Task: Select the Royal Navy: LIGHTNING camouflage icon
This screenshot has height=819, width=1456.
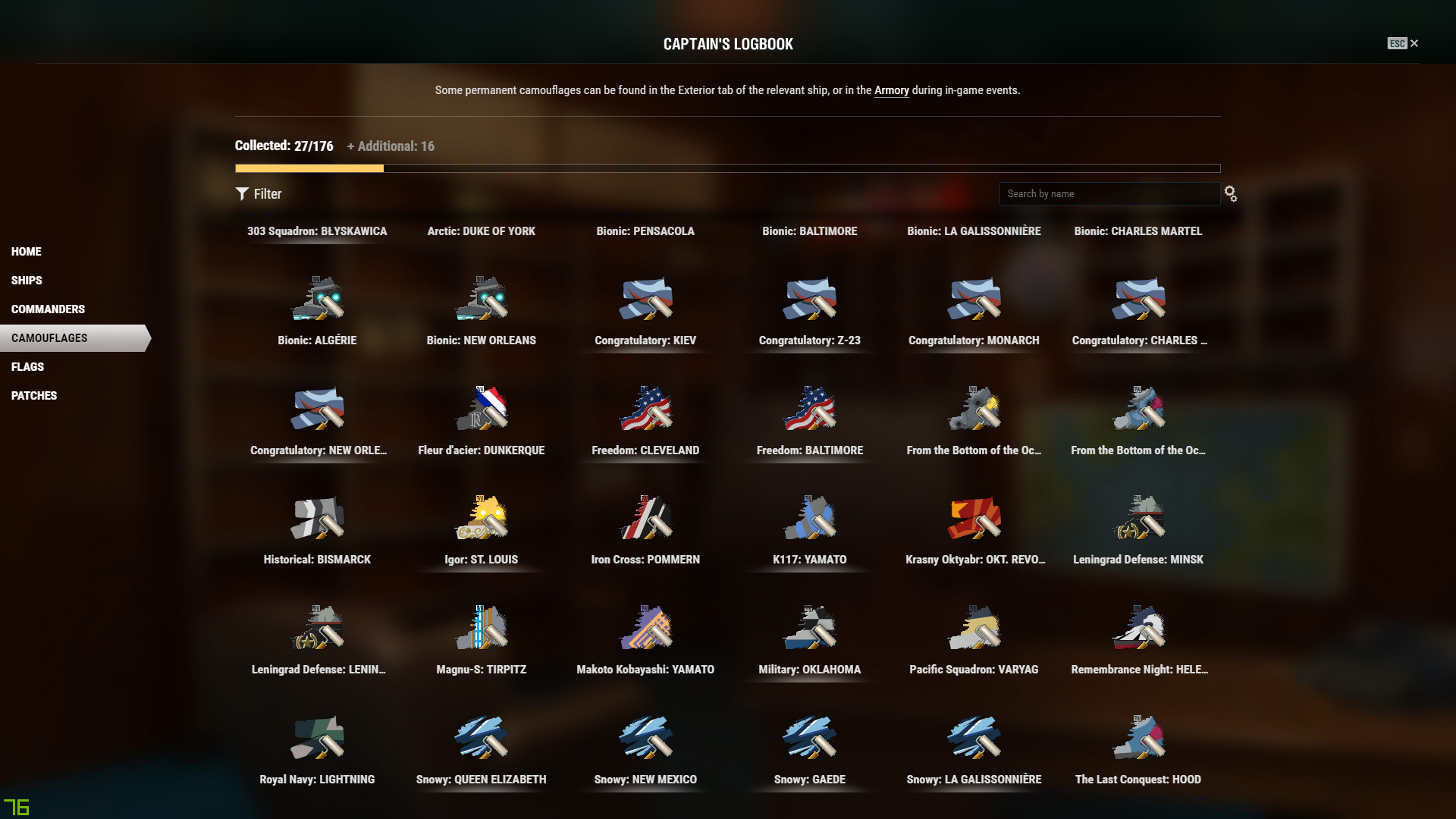Action: (x=317, y=737)
